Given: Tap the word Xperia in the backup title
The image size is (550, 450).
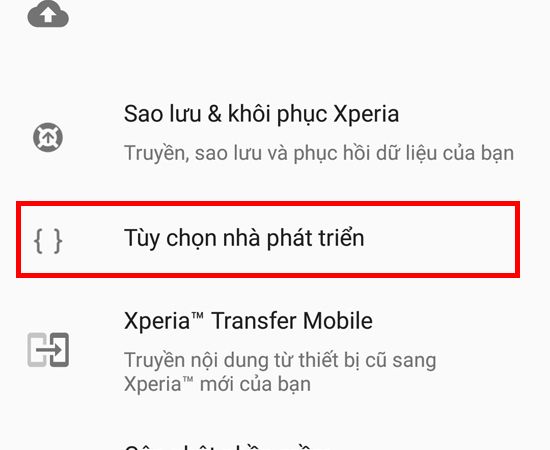Looking at the screenshot, I should coord(366,114).
